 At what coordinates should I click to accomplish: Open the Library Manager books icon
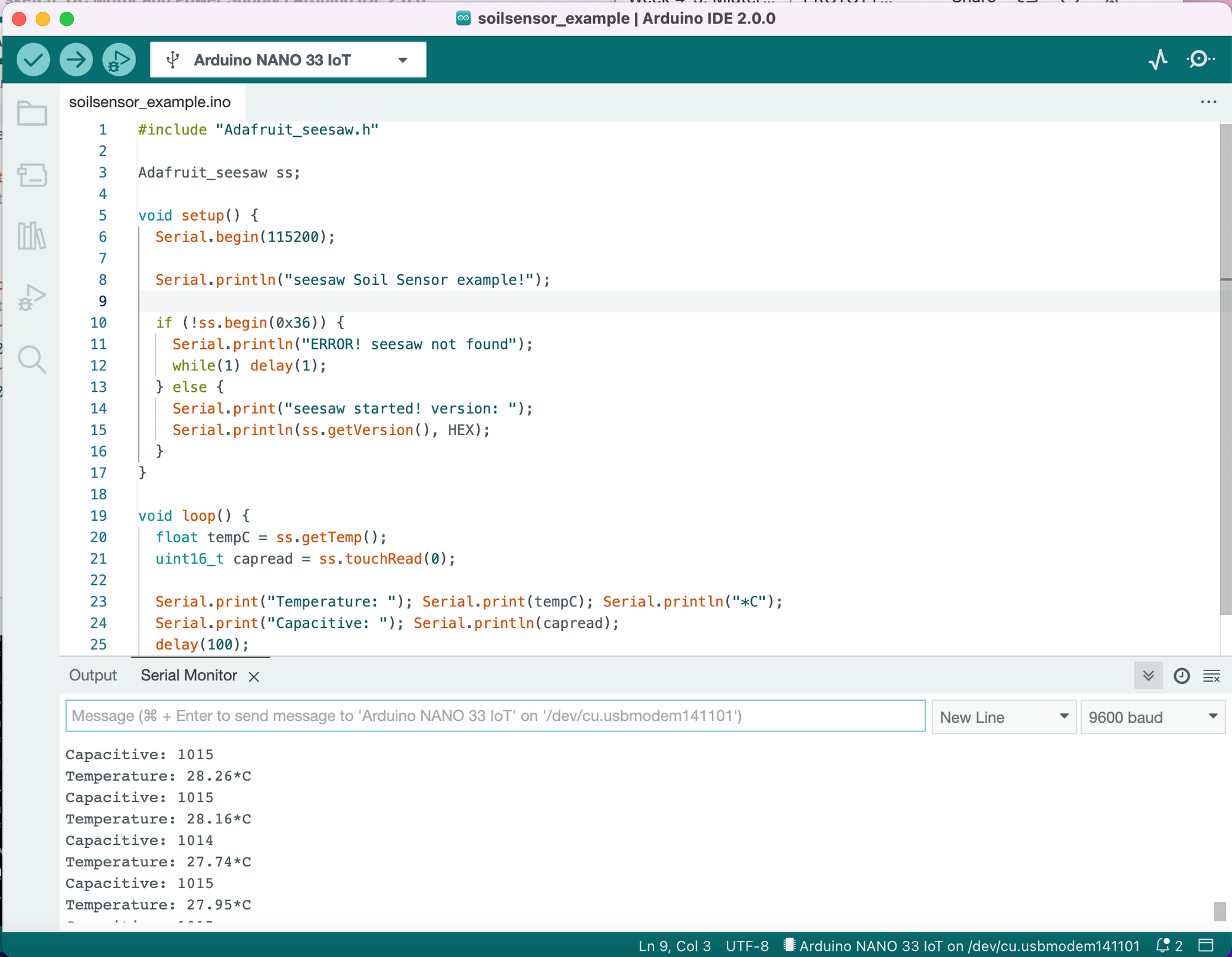32,236
